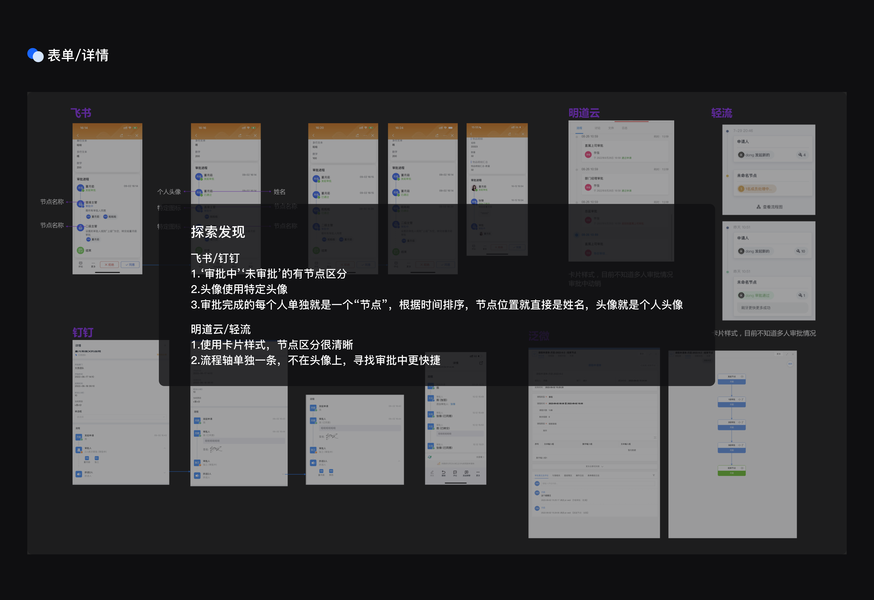874x600 pixels.
Task: Click the 卡片样式 caption under 轻流 cards
Action: (x=765, y=333)
